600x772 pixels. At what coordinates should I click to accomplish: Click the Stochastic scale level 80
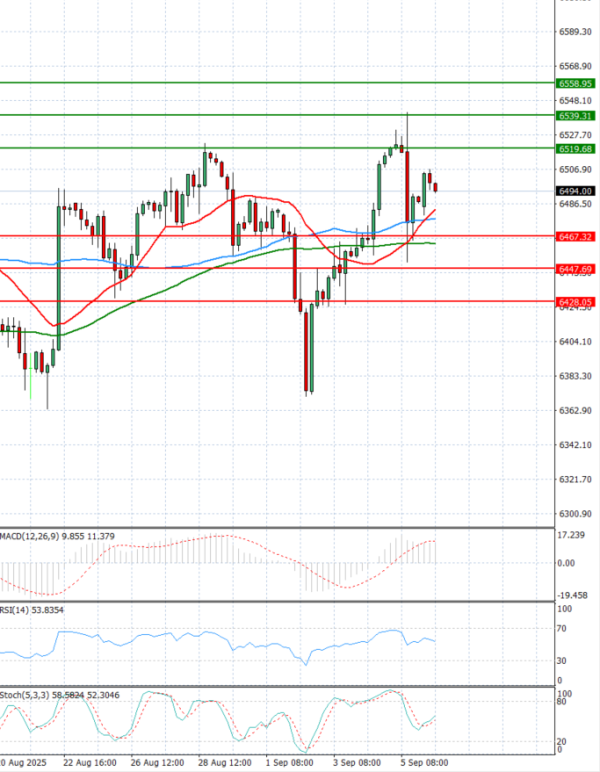click(562, 702)
